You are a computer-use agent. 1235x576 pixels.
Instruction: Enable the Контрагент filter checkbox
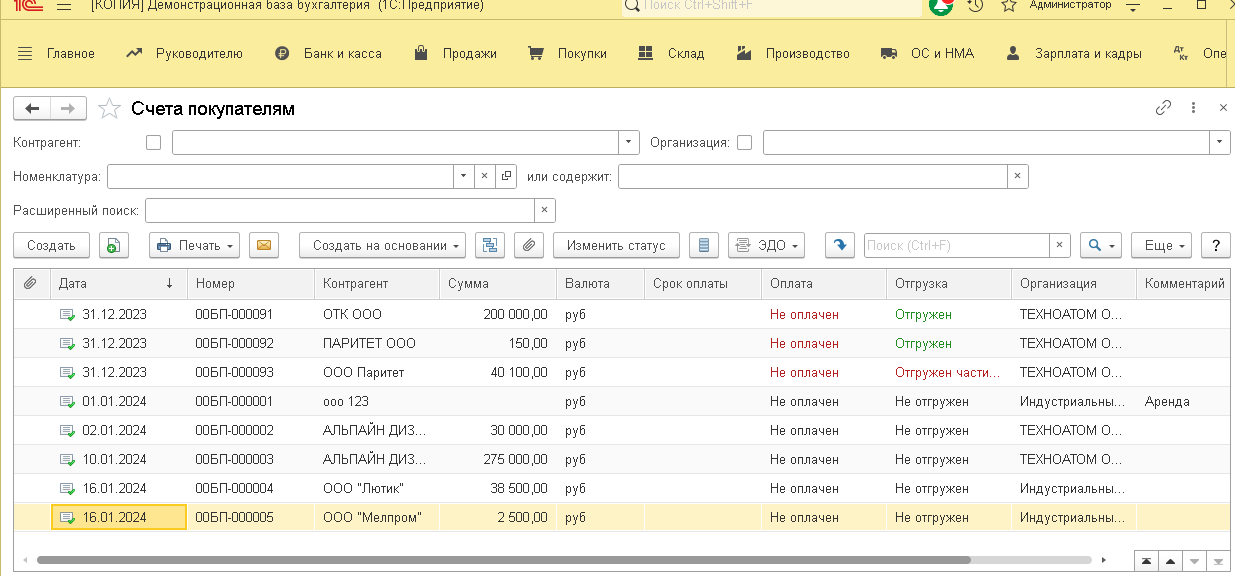pyautogui.click(x=153, y=142)
